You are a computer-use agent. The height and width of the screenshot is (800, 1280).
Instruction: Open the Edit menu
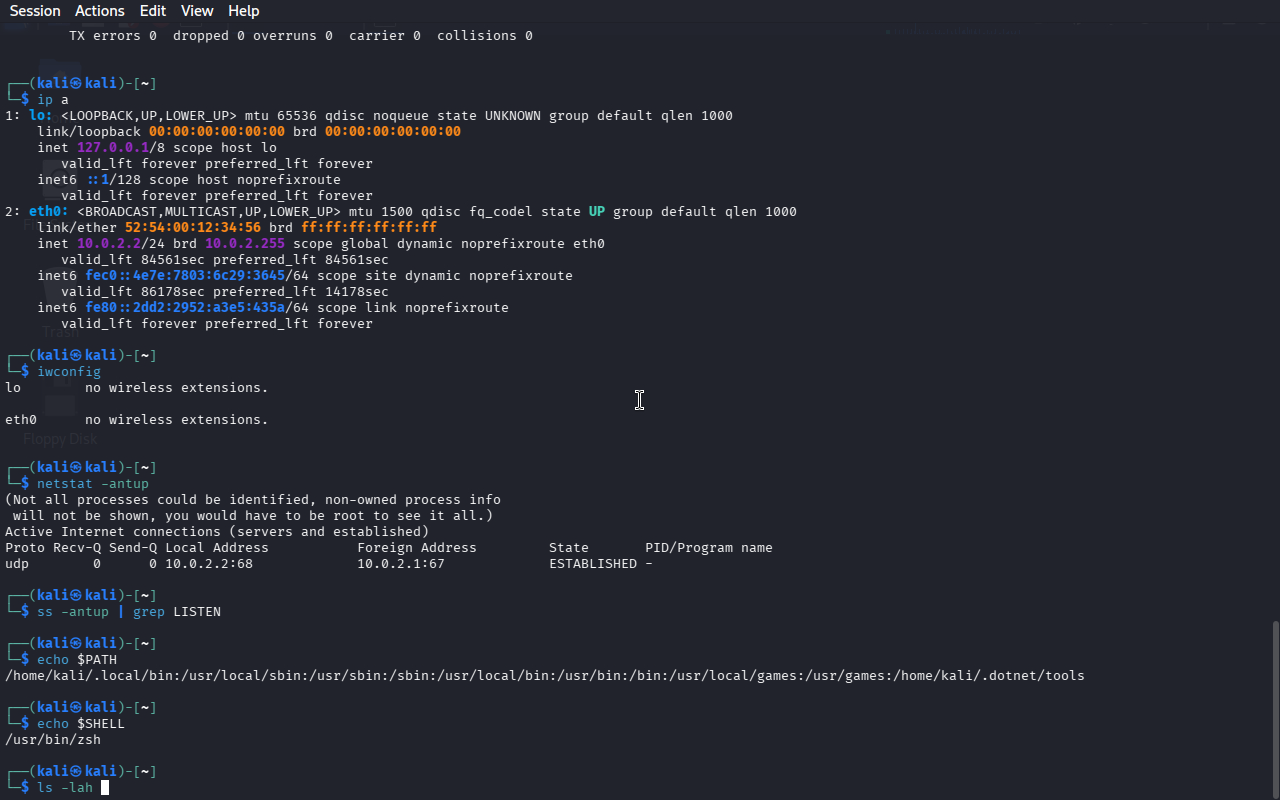point(153,11)
